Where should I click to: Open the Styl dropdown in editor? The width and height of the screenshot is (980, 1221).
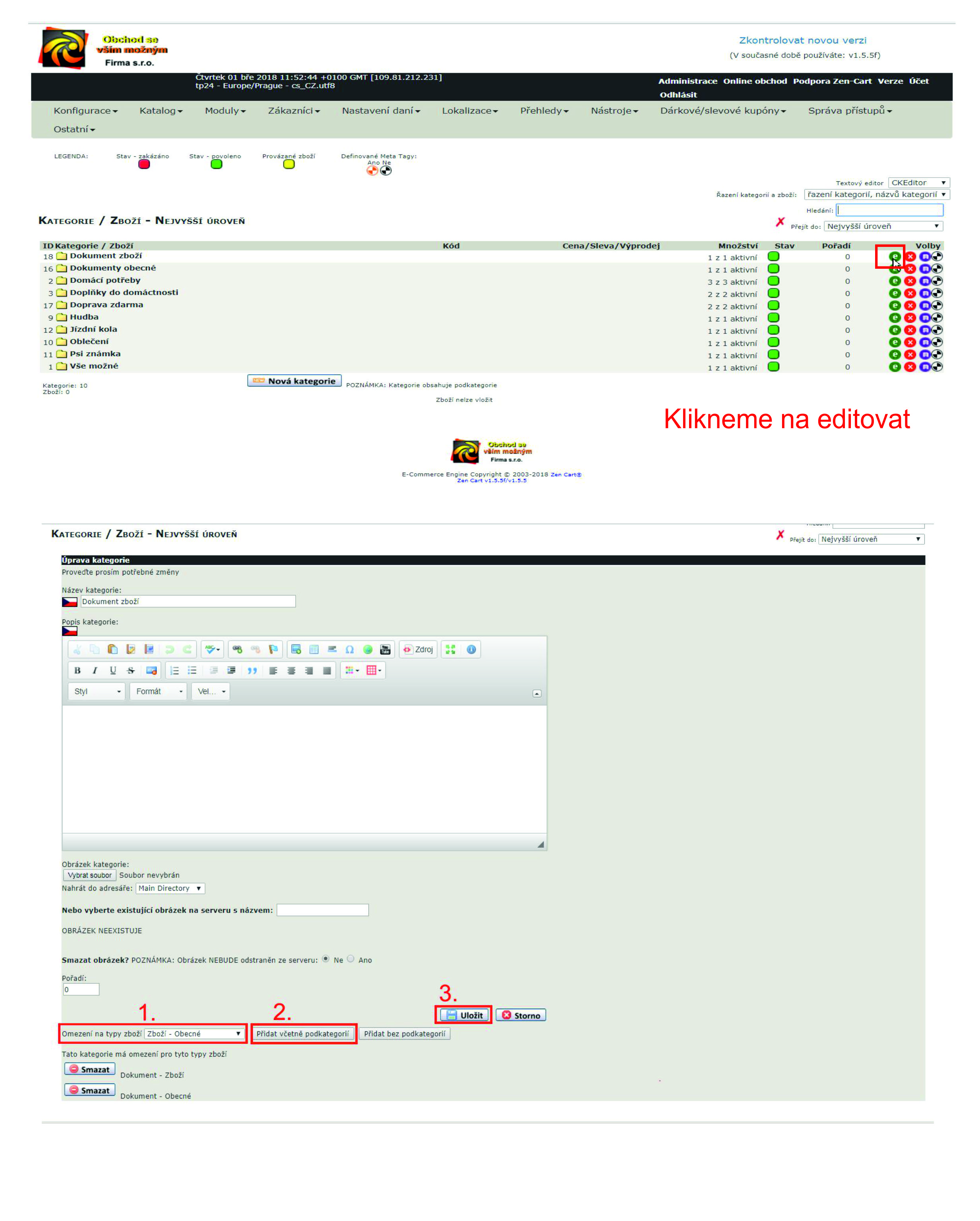tap(97, 691)
